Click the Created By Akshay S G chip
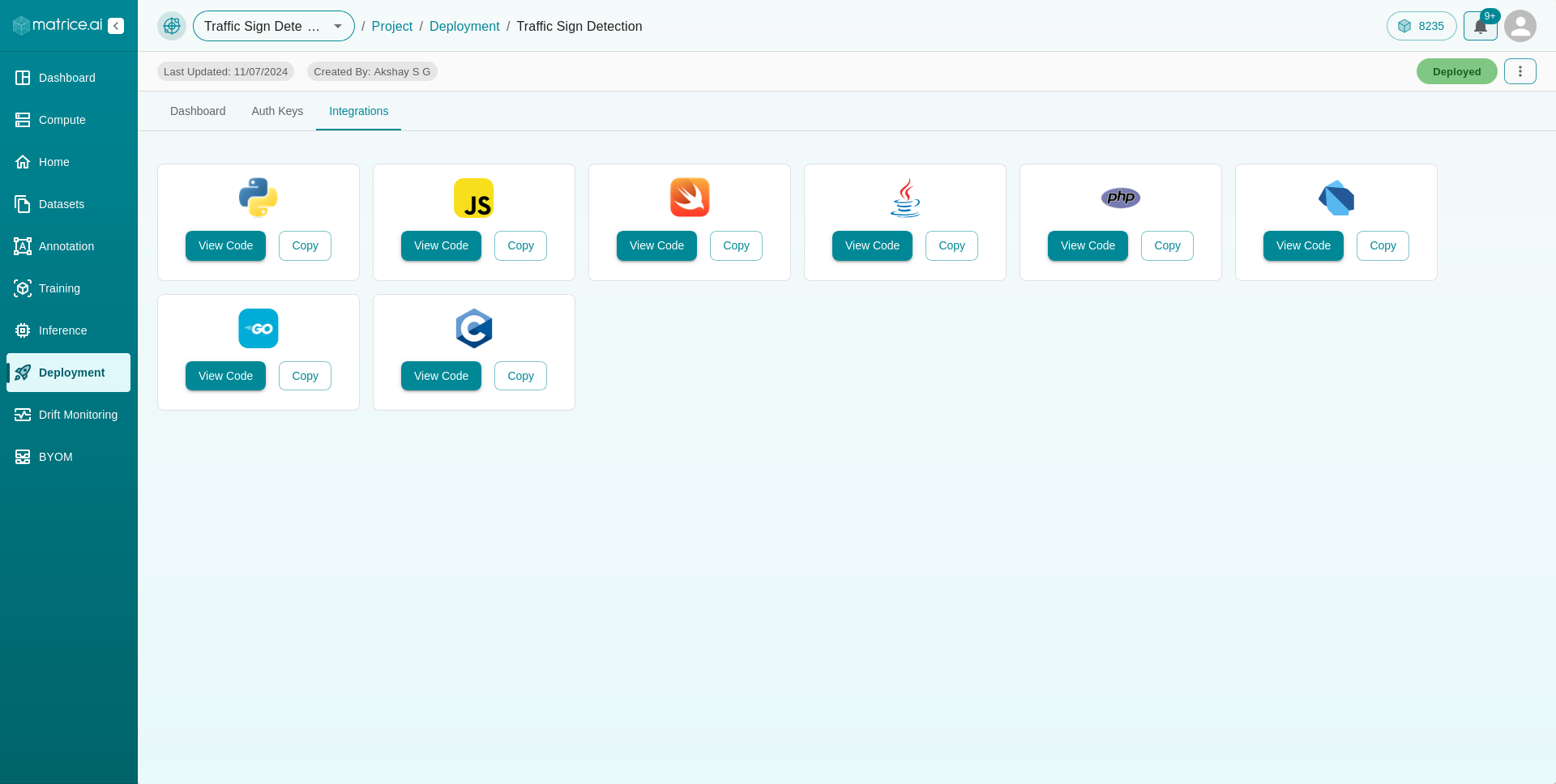 (x=372, y=71)
